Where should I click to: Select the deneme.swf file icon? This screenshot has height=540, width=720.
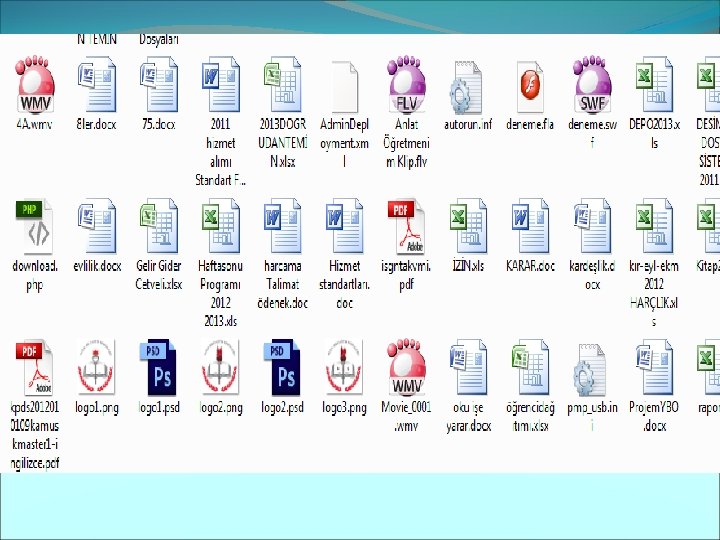click(x=593, y=85)
